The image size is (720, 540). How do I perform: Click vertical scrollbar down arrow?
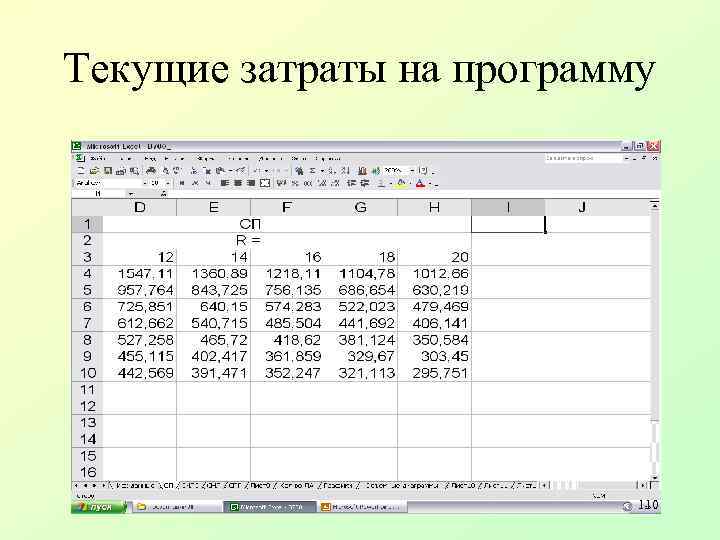point(655,478)
